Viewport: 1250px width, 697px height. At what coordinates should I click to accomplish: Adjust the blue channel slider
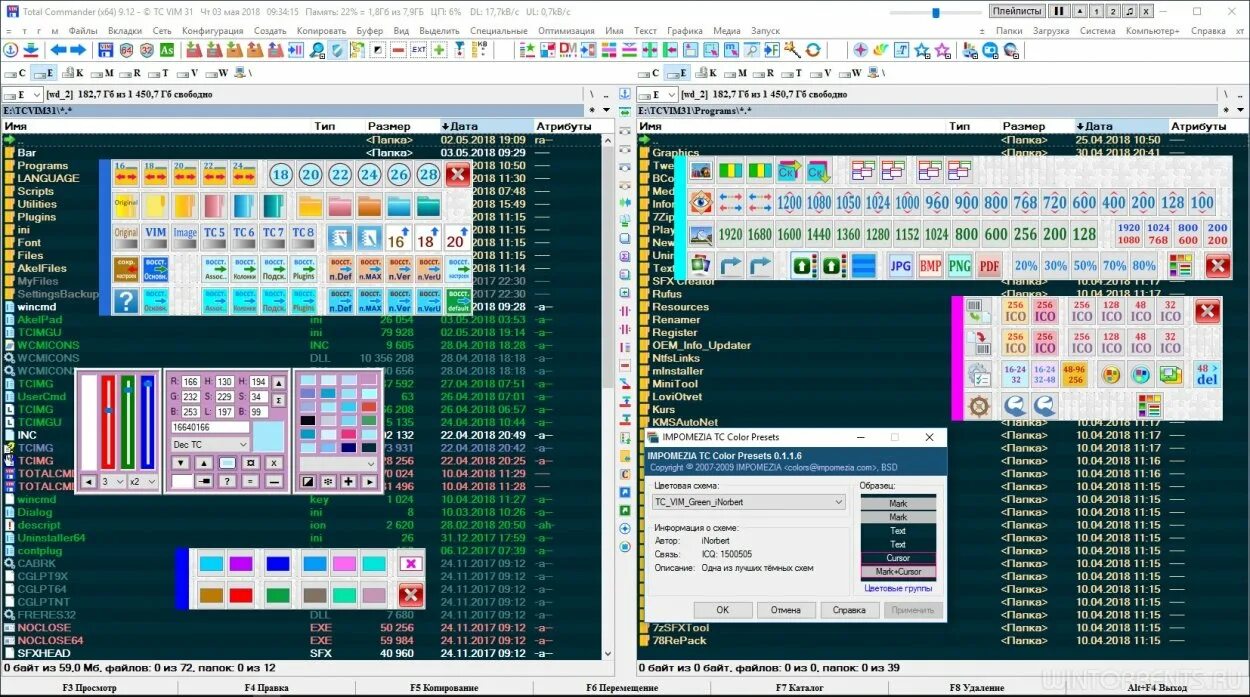(x=148, y=422)
